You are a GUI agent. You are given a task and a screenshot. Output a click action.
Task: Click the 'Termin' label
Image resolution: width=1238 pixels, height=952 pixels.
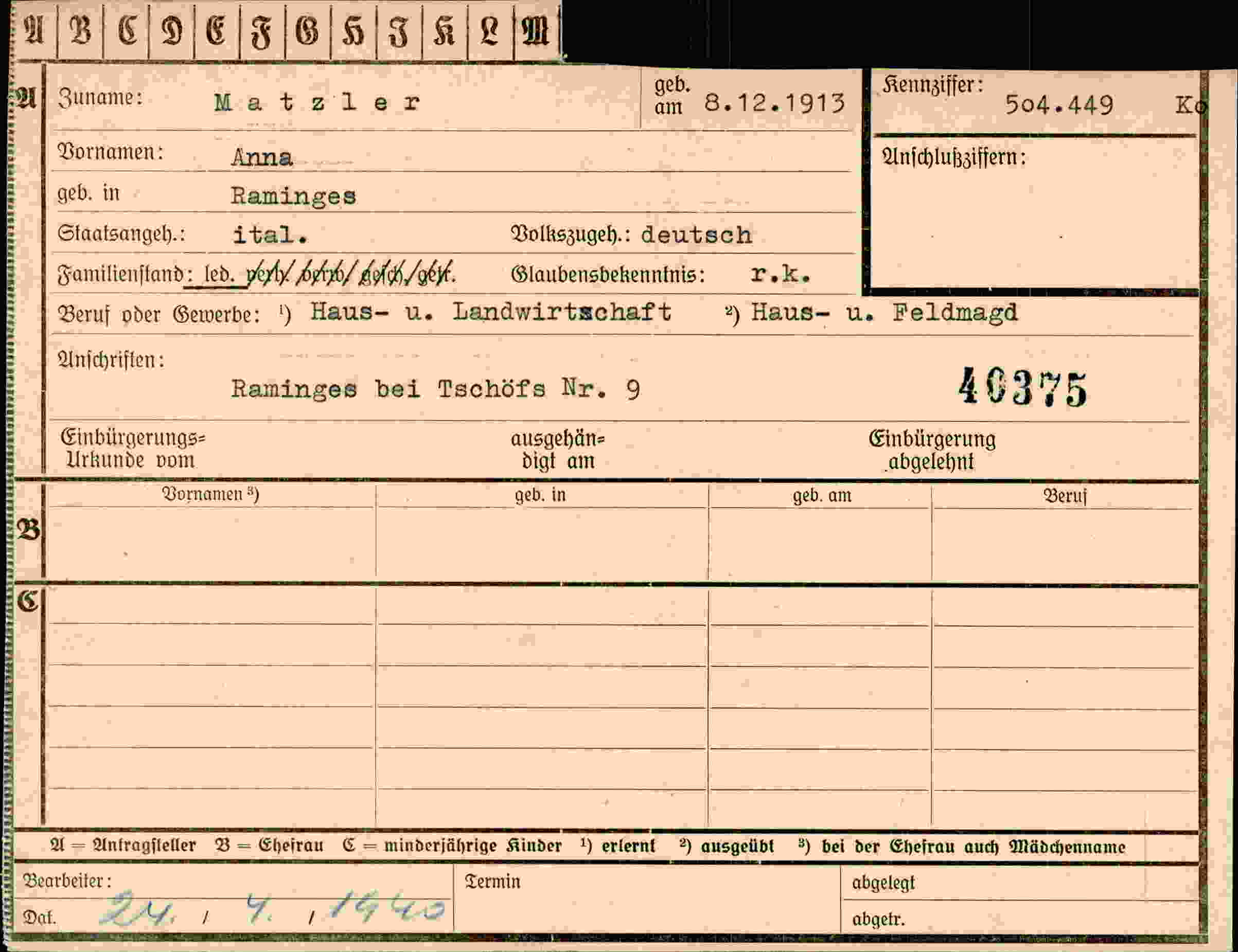492,882
